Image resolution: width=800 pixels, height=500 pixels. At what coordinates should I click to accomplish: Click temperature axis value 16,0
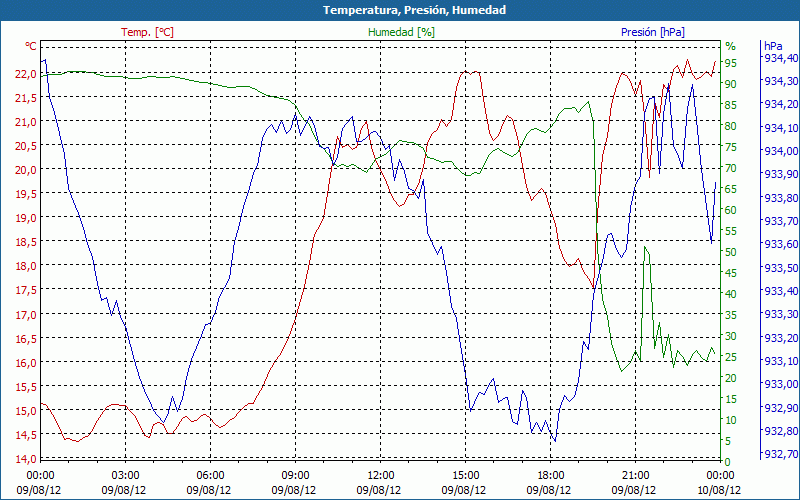click(26, 363)
